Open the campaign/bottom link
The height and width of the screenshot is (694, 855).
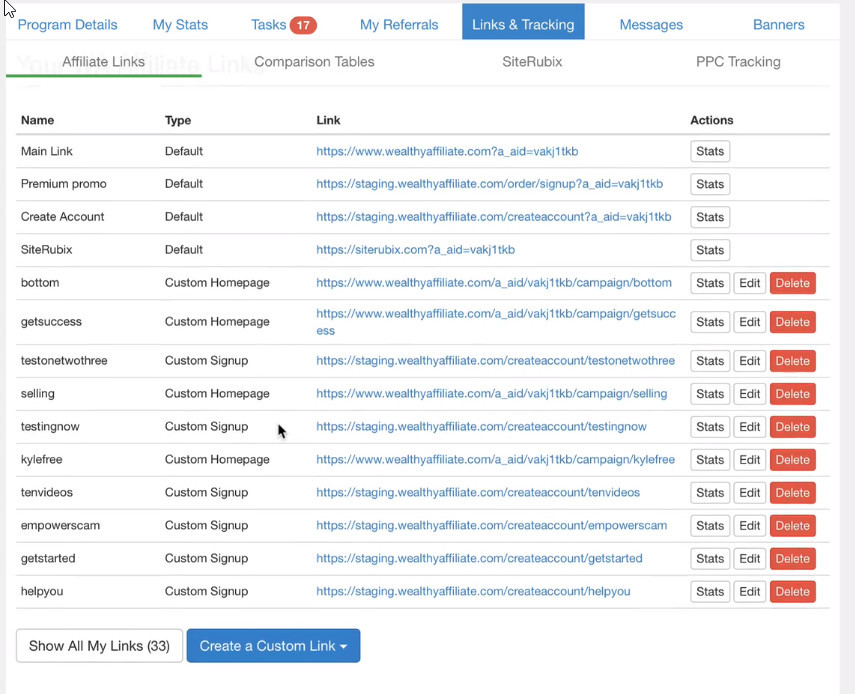tap(494, 282)
